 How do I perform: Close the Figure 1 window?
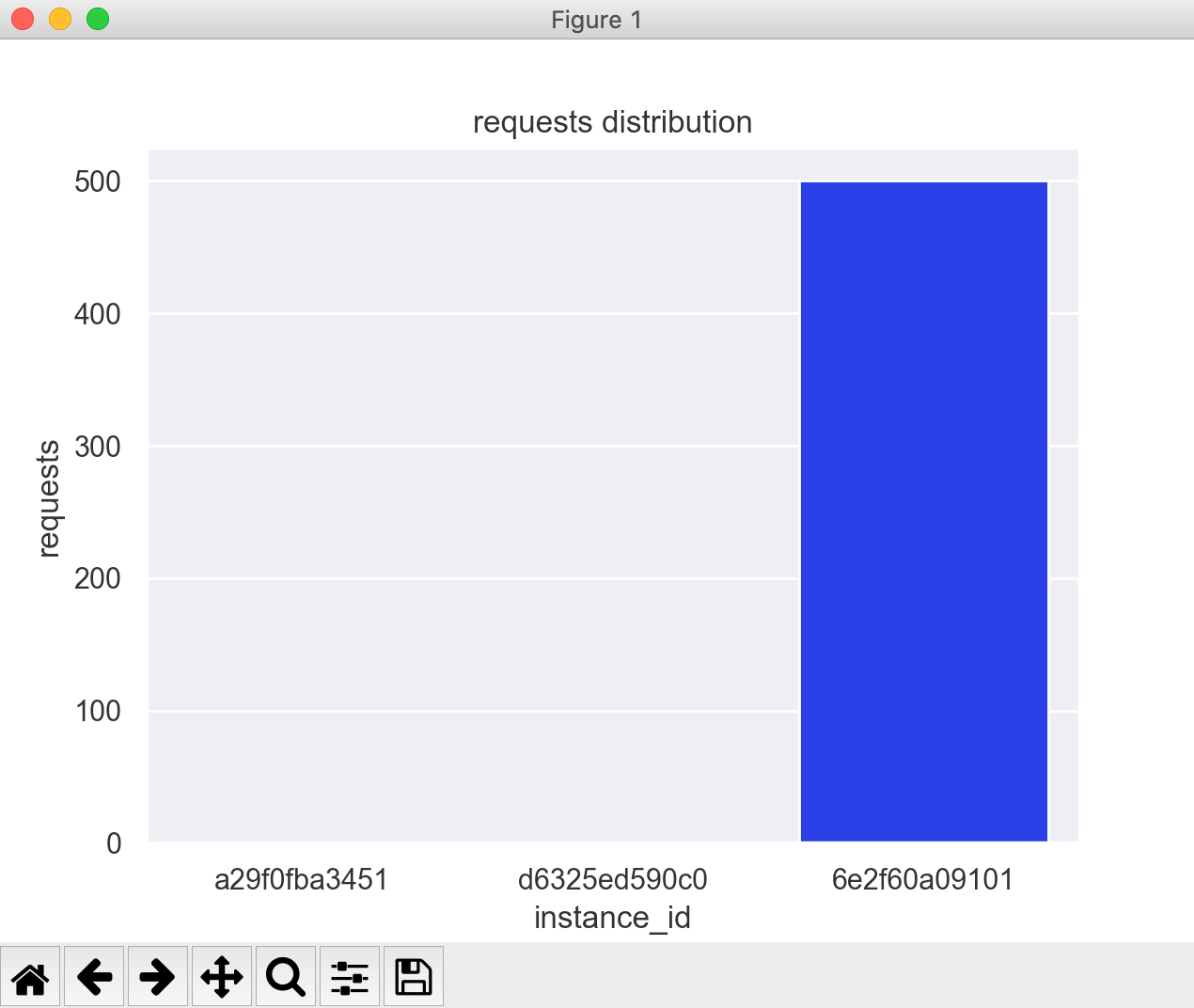coord(23,19)
